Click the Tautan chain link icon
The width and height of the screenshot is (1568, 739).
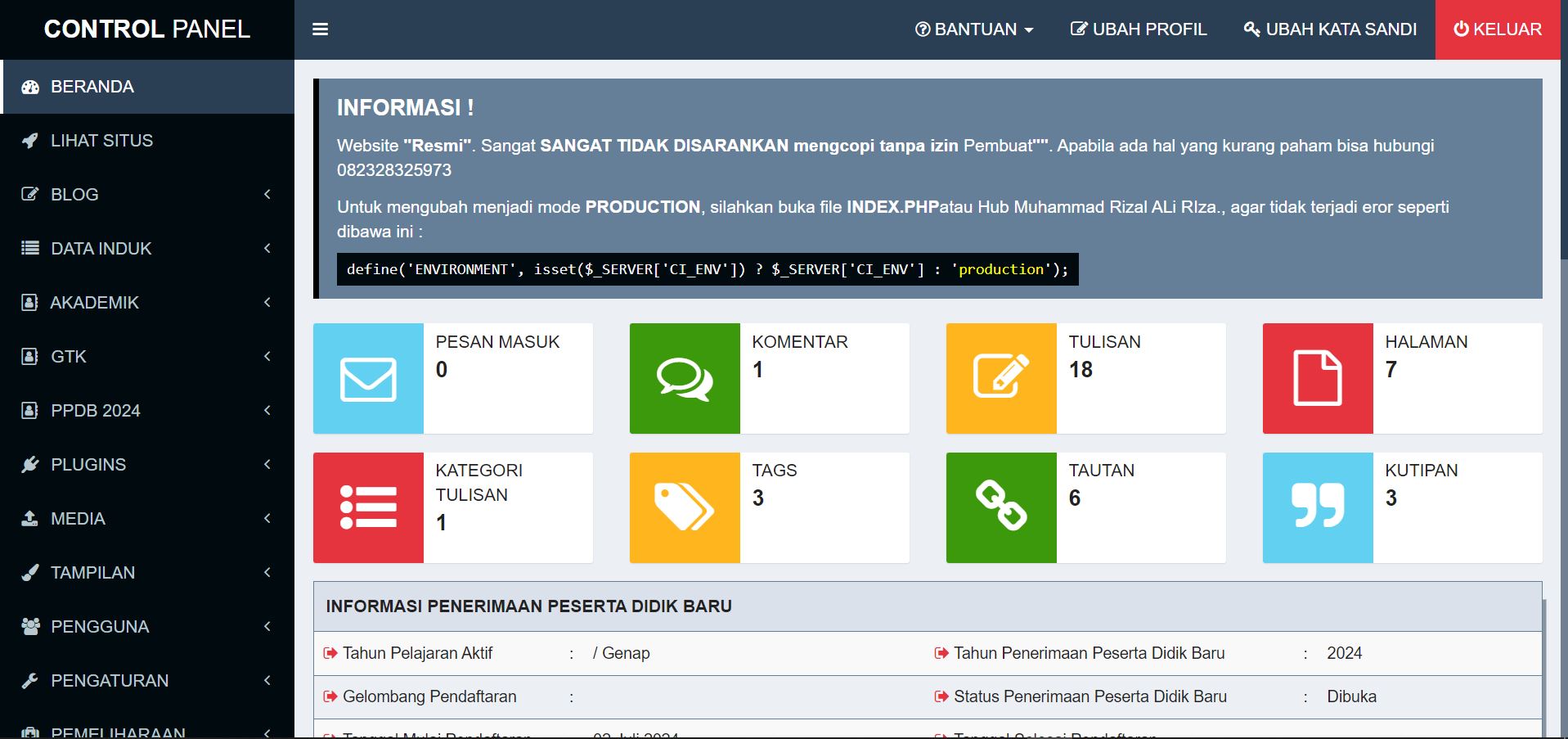pos(1000,506)
